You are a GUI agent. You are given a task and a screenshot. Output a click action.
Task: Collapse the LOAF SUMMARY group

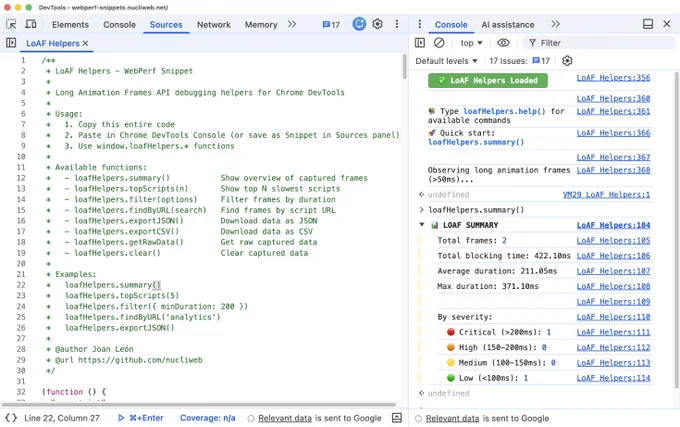pos(422,225)
